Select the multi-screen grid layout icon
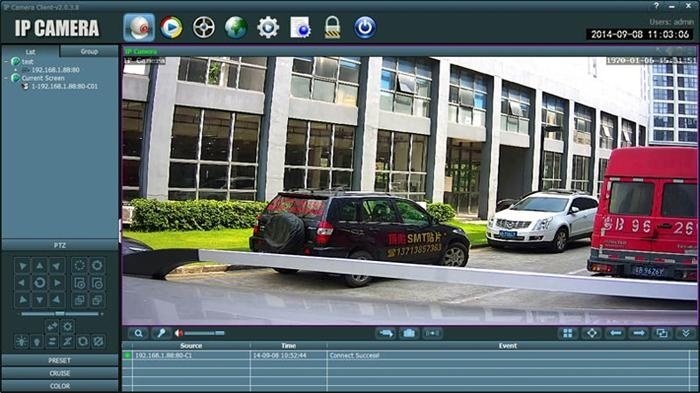The width and height of the screenshot is (700, 393). pyautogui.click(x=568, y=333)
